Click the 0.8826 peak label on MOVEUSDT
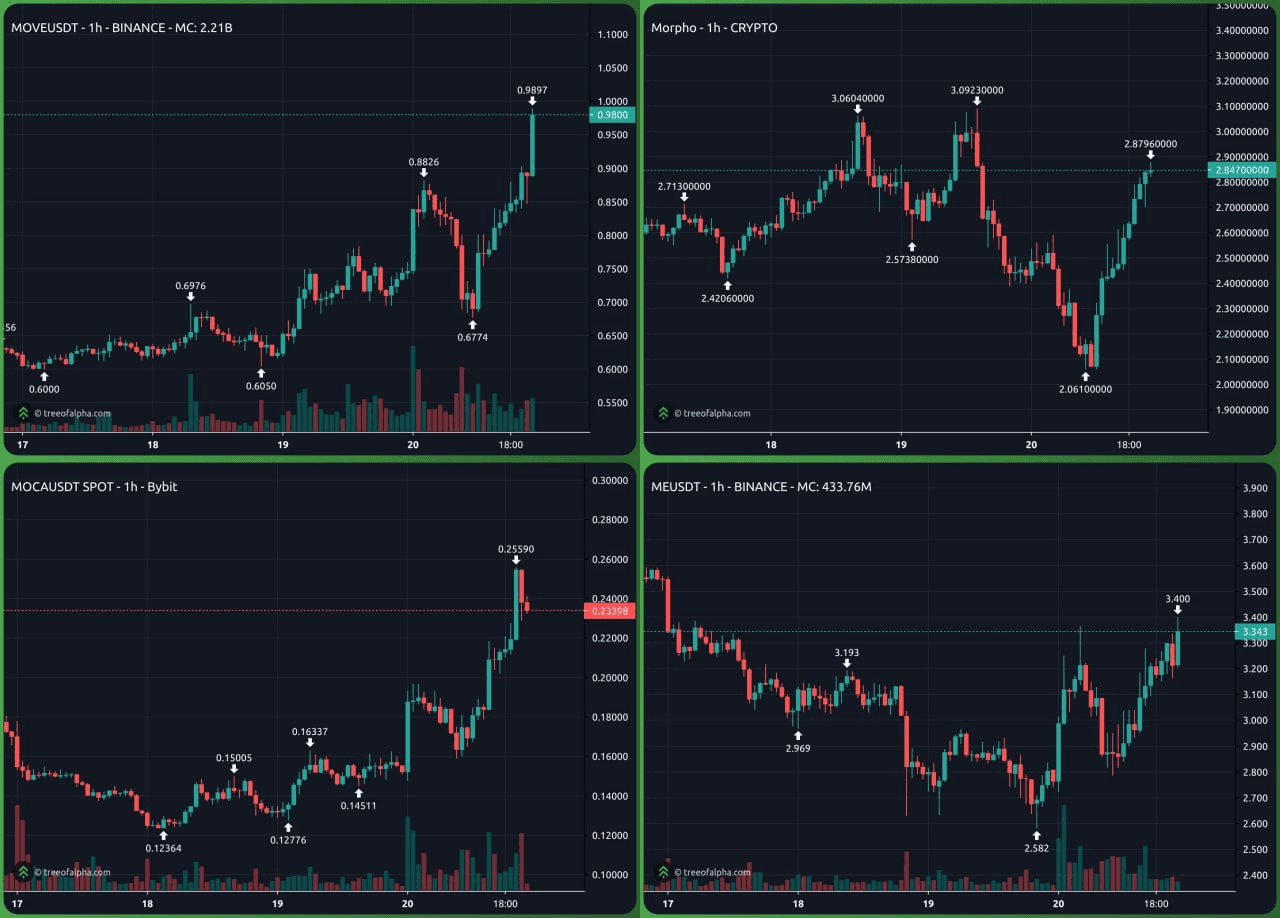The image size is (1280, 918). 424,161
